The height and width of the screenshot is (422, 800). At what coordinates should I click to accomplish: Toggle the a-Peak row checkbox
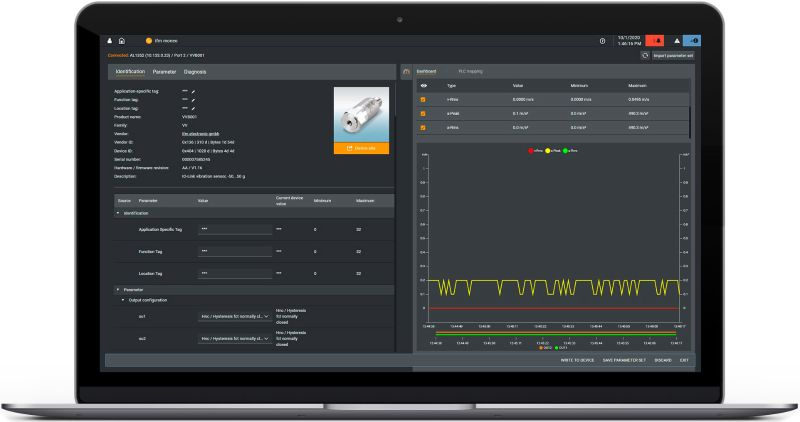point(423,113)
